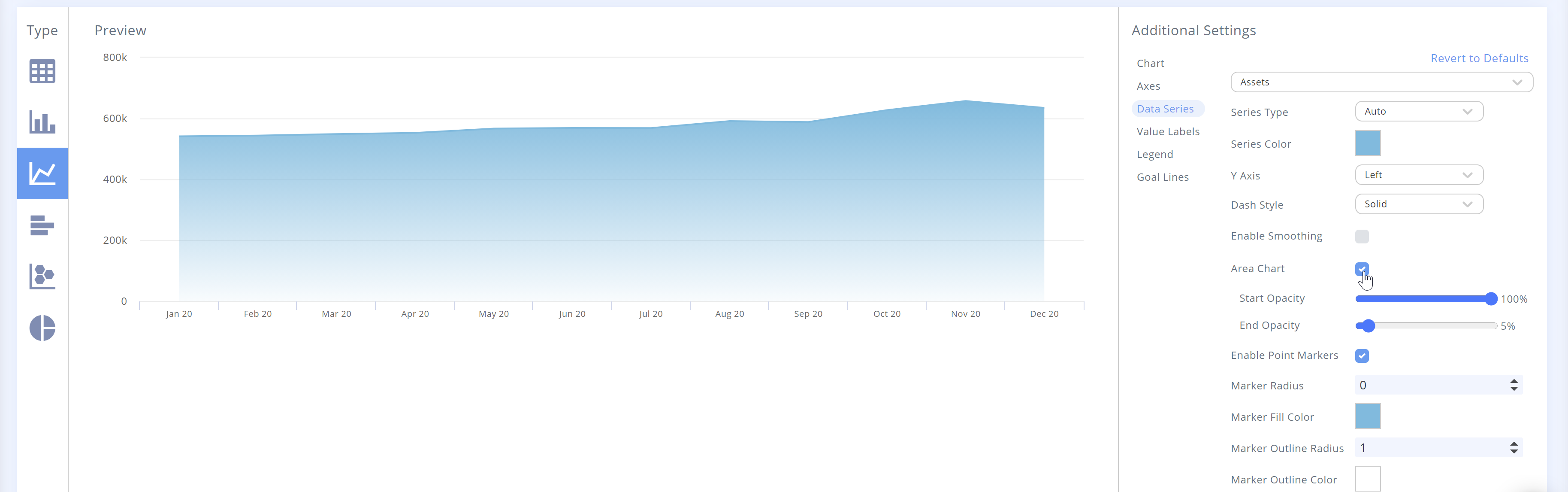
Task: Click the Nov 20 x-axis label
Action: [965, 313]
